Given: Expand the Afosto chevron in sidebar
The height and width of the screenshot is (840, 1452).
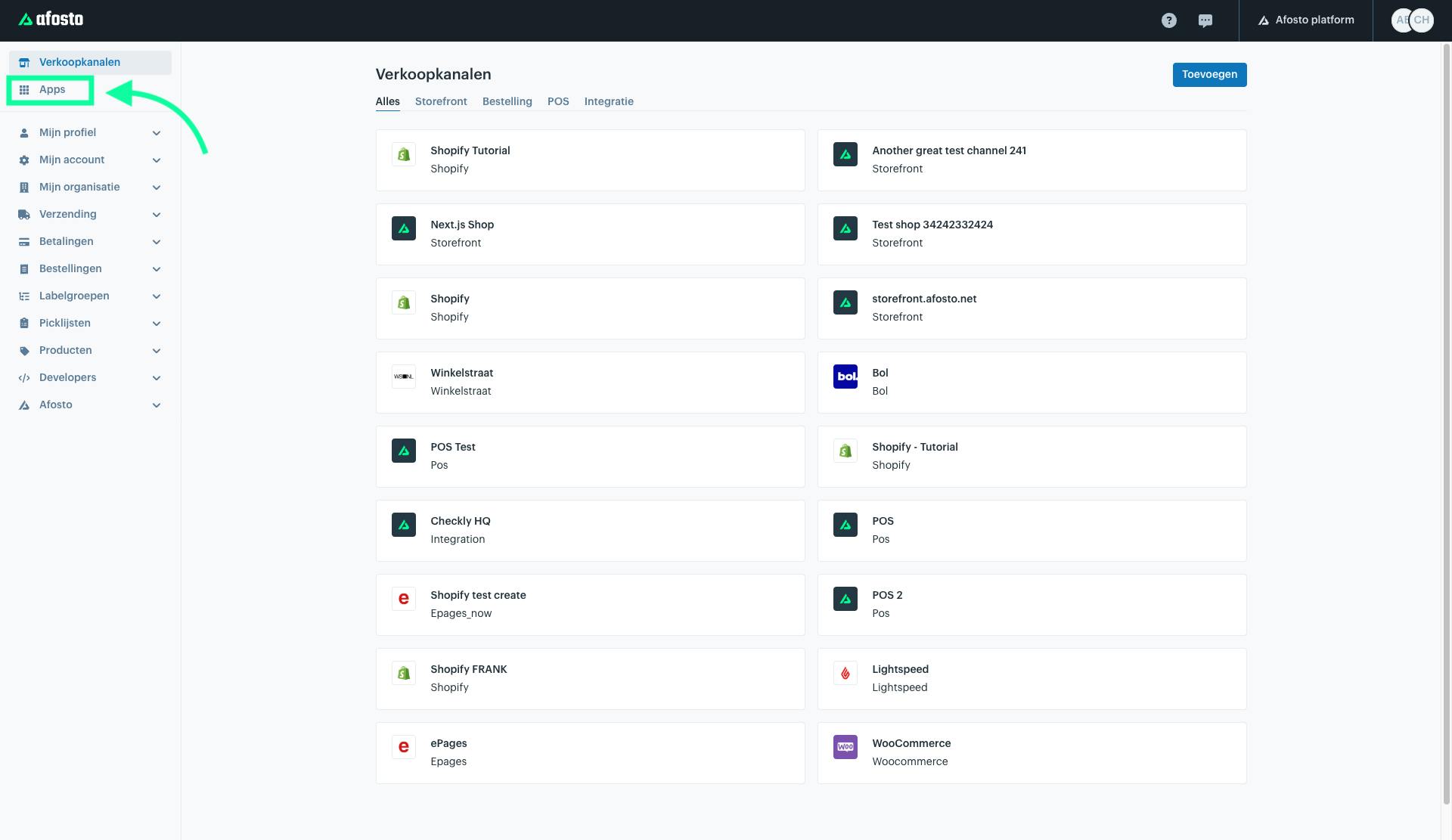Looking at the screenshot, I should [x=157, y=405].
